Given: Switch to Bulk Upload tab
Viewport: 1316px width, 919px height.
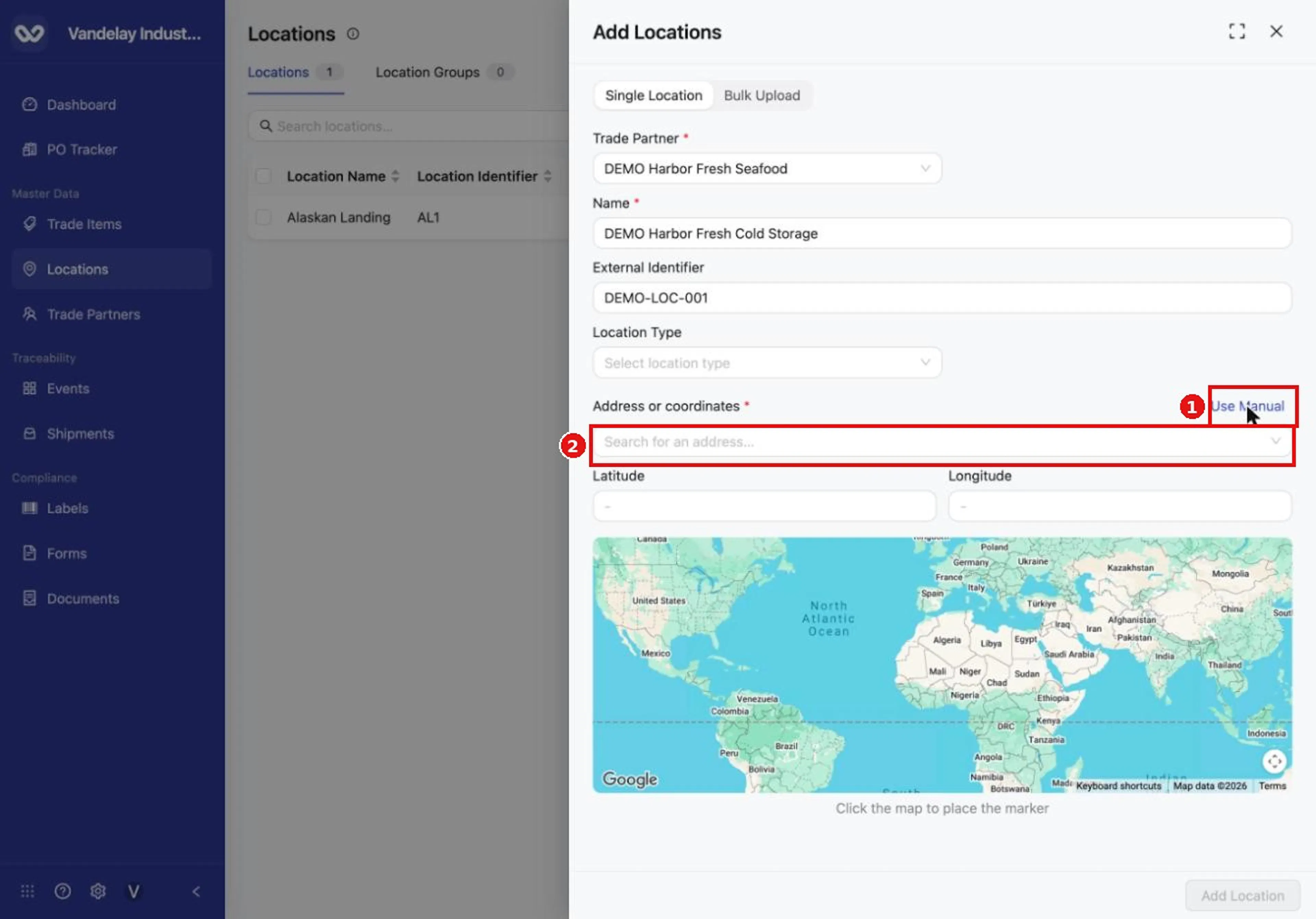Looking at the screenshot, I should pos(762,96).
